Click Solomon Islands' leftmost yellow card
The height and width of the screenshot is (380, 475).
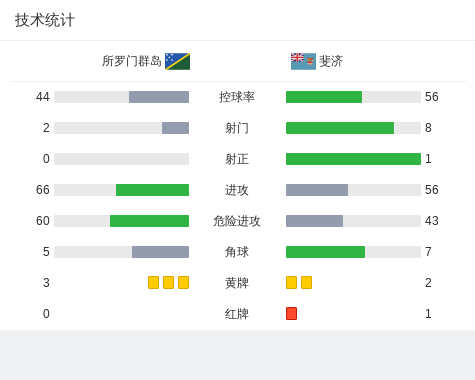point(153,282)
